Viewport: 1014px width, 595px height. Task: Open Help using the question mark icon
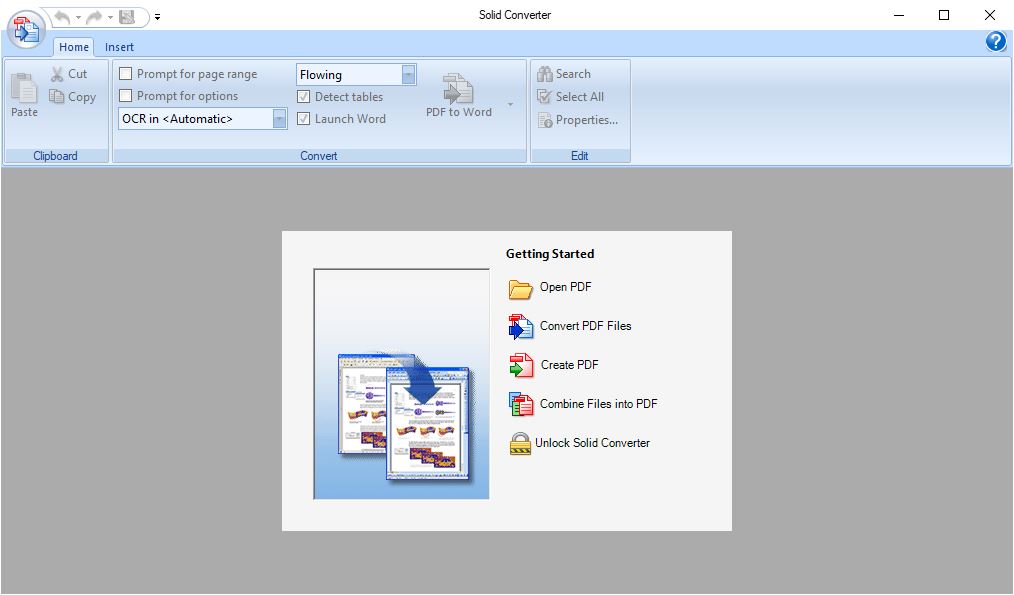[996, 42]
